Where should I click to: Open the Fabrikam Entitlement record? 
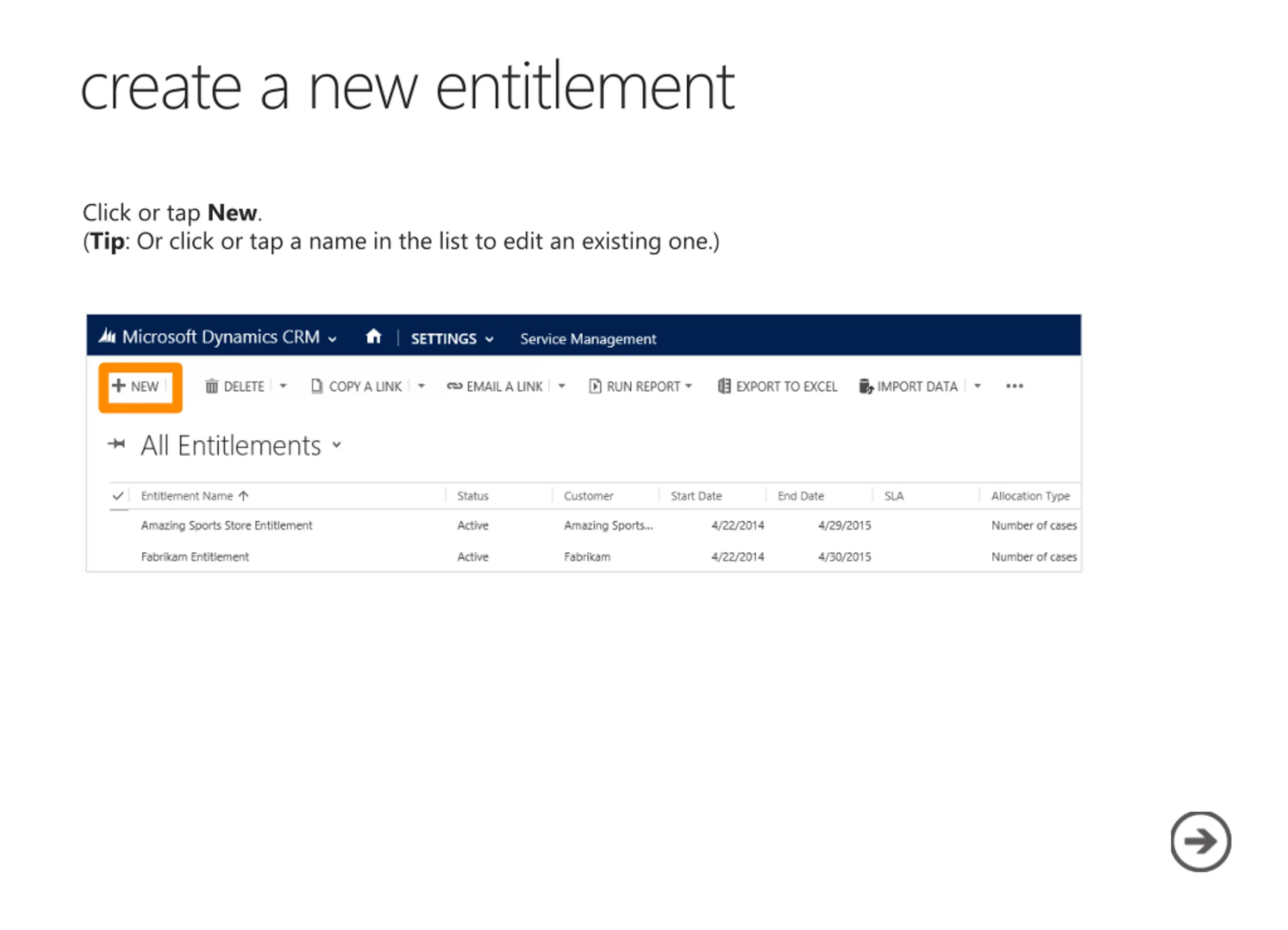195,557
